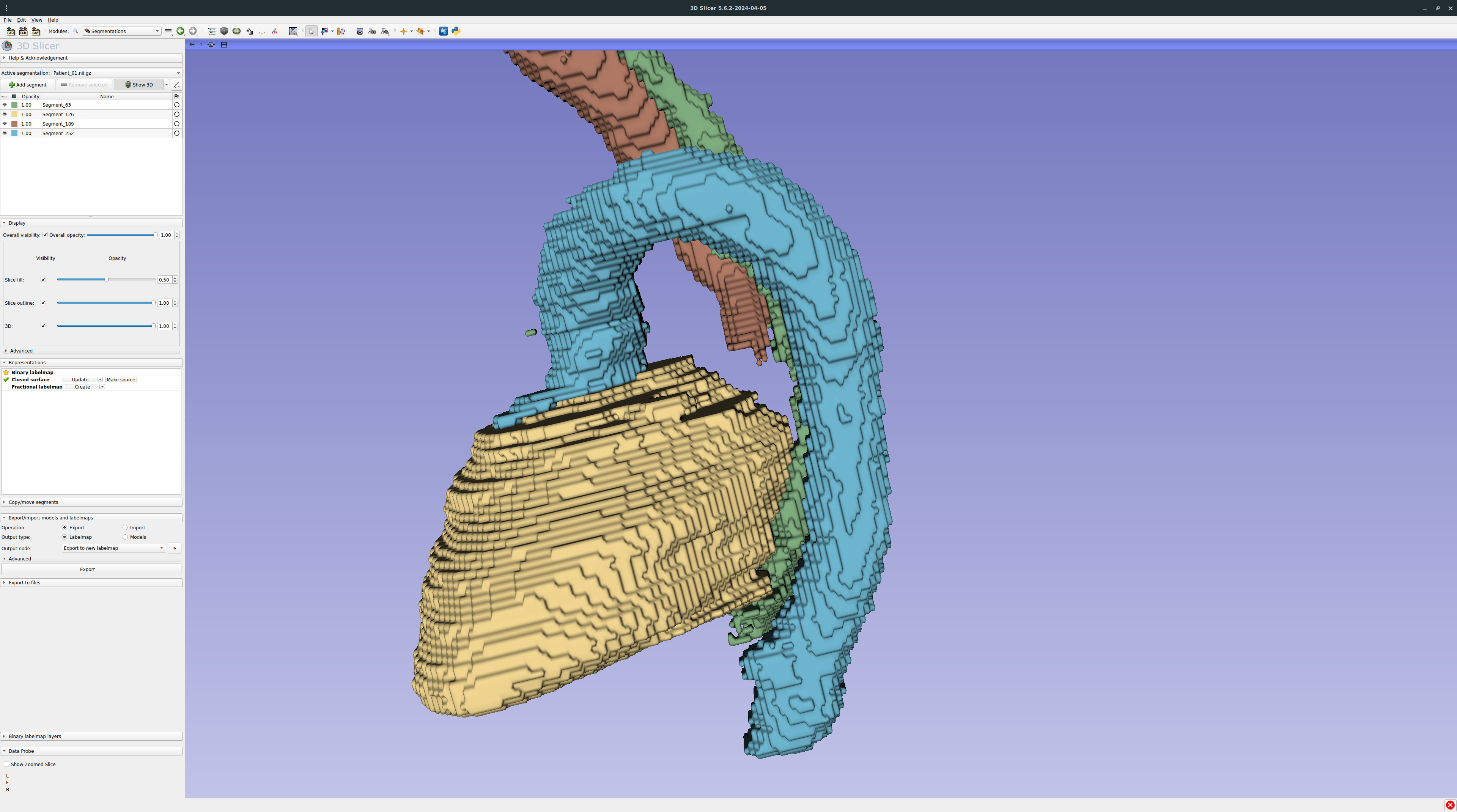
Task: Click the Load DICOM data icon
Action: pos(23,31)
